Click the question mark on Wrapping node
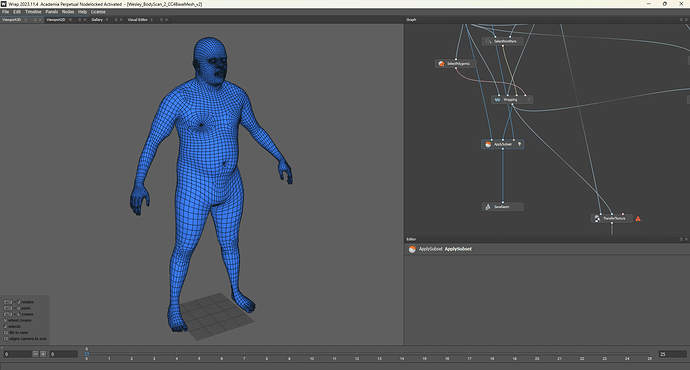Screen dimensions: 690x370 point(529,100)
